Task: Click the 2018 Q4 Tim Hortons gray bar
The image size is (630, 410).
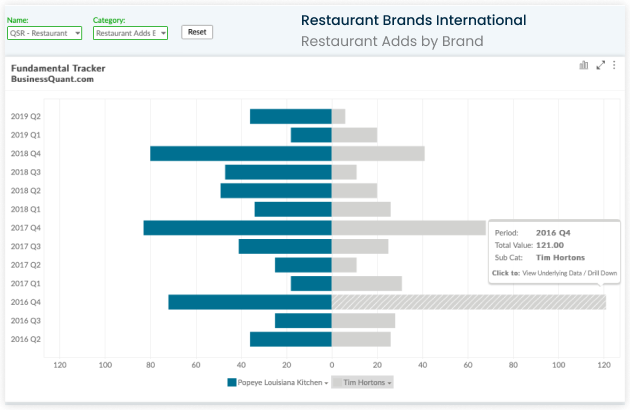Action: (x=378, y=154)
